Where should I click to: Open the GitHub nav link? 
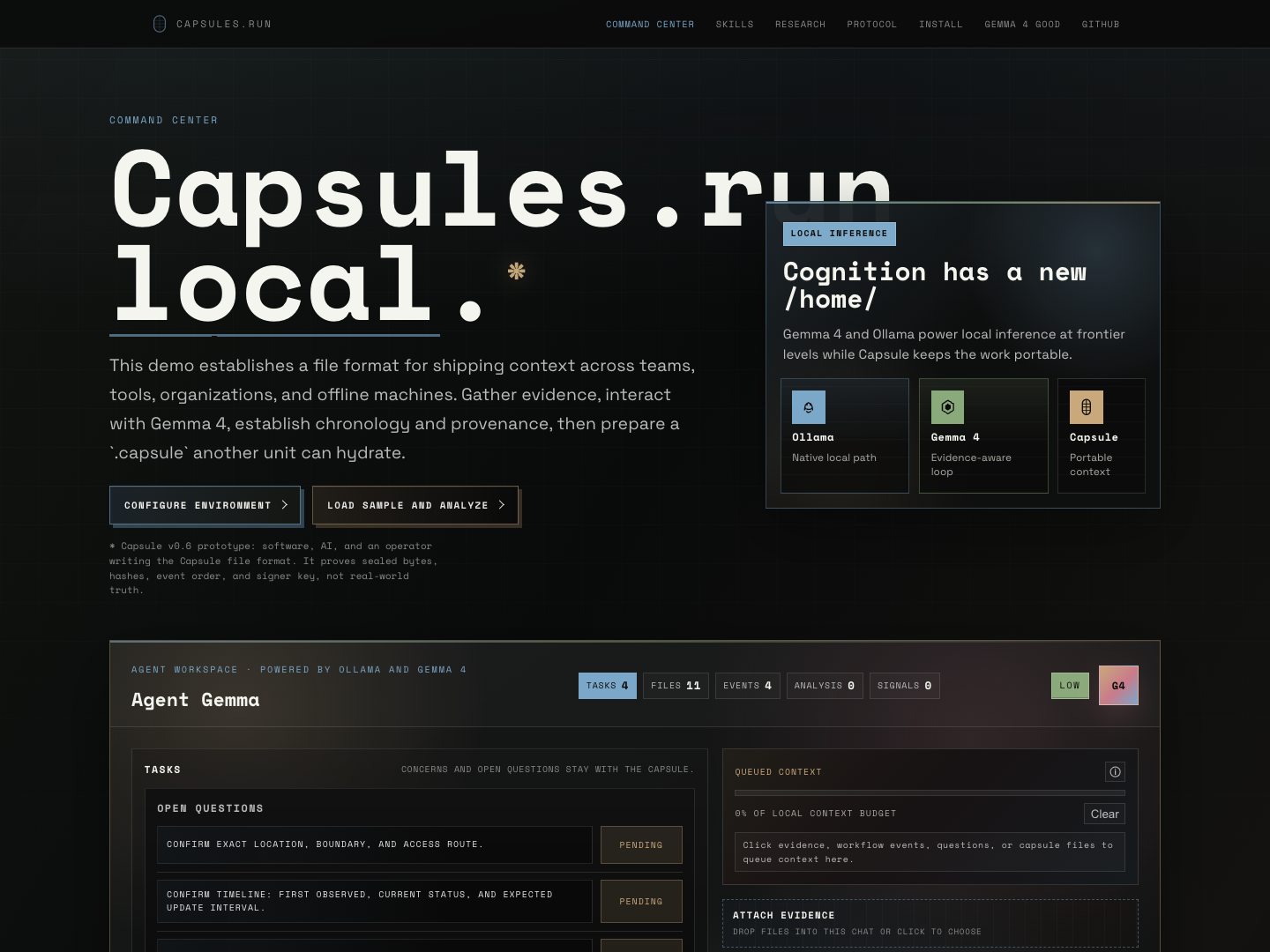(1101, 25)
